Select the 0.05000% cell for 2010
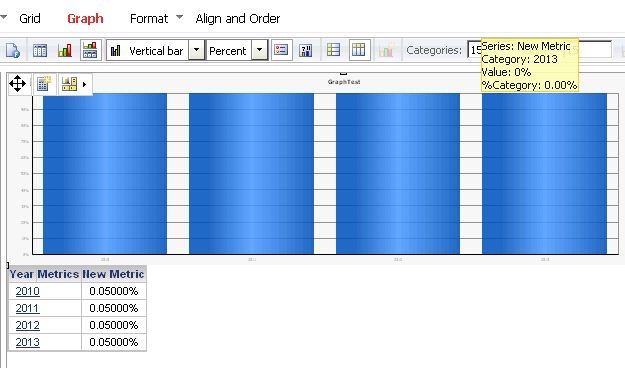 pyautogui.click(x=114, y=291)
